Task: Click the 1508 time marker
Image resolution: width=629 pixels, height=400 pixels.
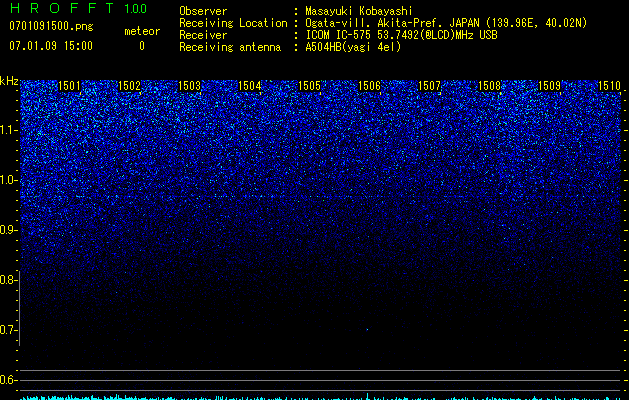Action: (490, 86)
